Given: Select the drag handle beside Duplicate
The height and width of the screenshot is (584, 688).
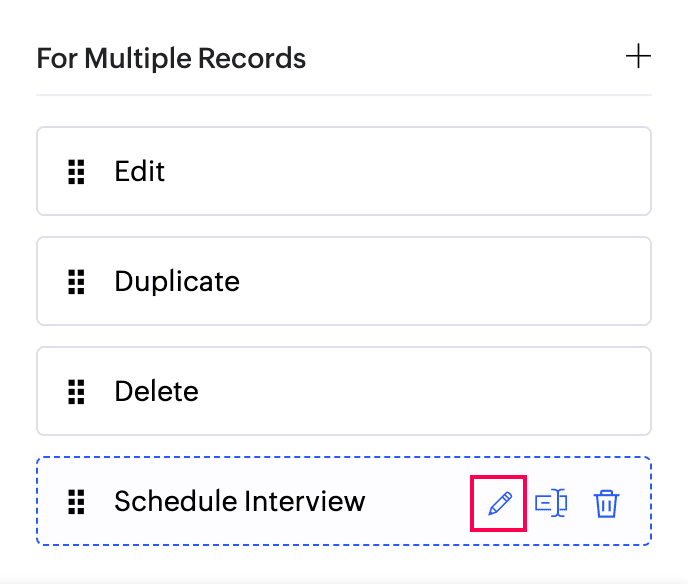Looking at the screenshot, I should pos(76,282).
